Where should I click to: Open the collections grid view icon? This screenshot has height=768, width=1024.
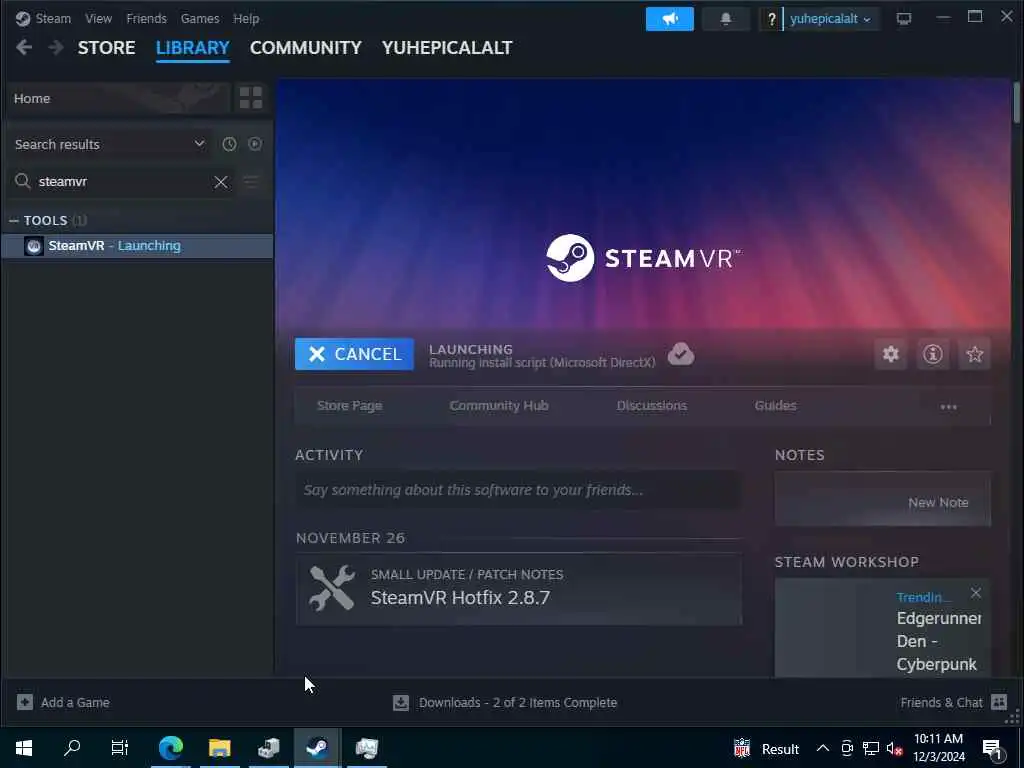click(251, 98)
